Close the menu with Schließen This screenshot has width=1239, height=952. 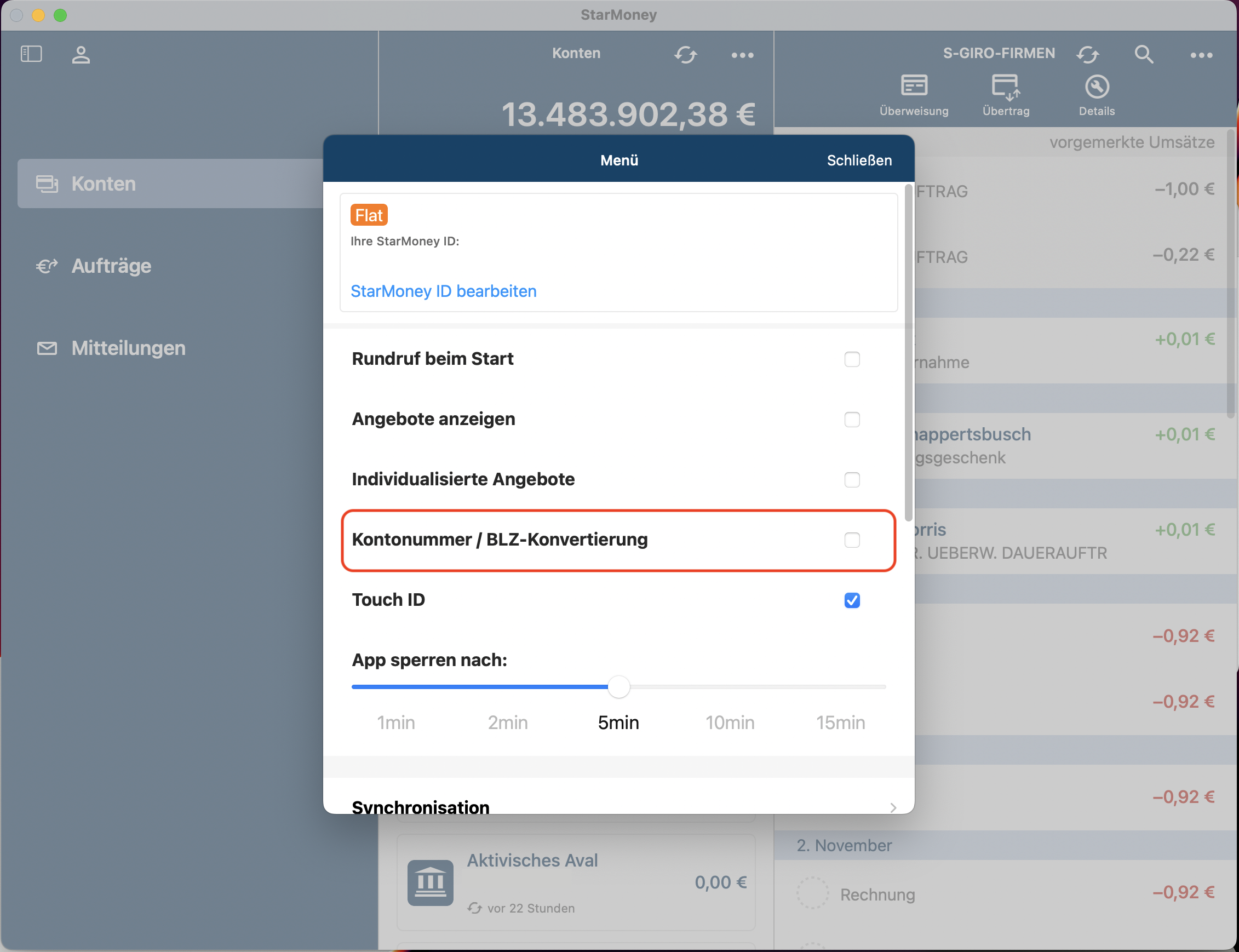pos(859,160)
